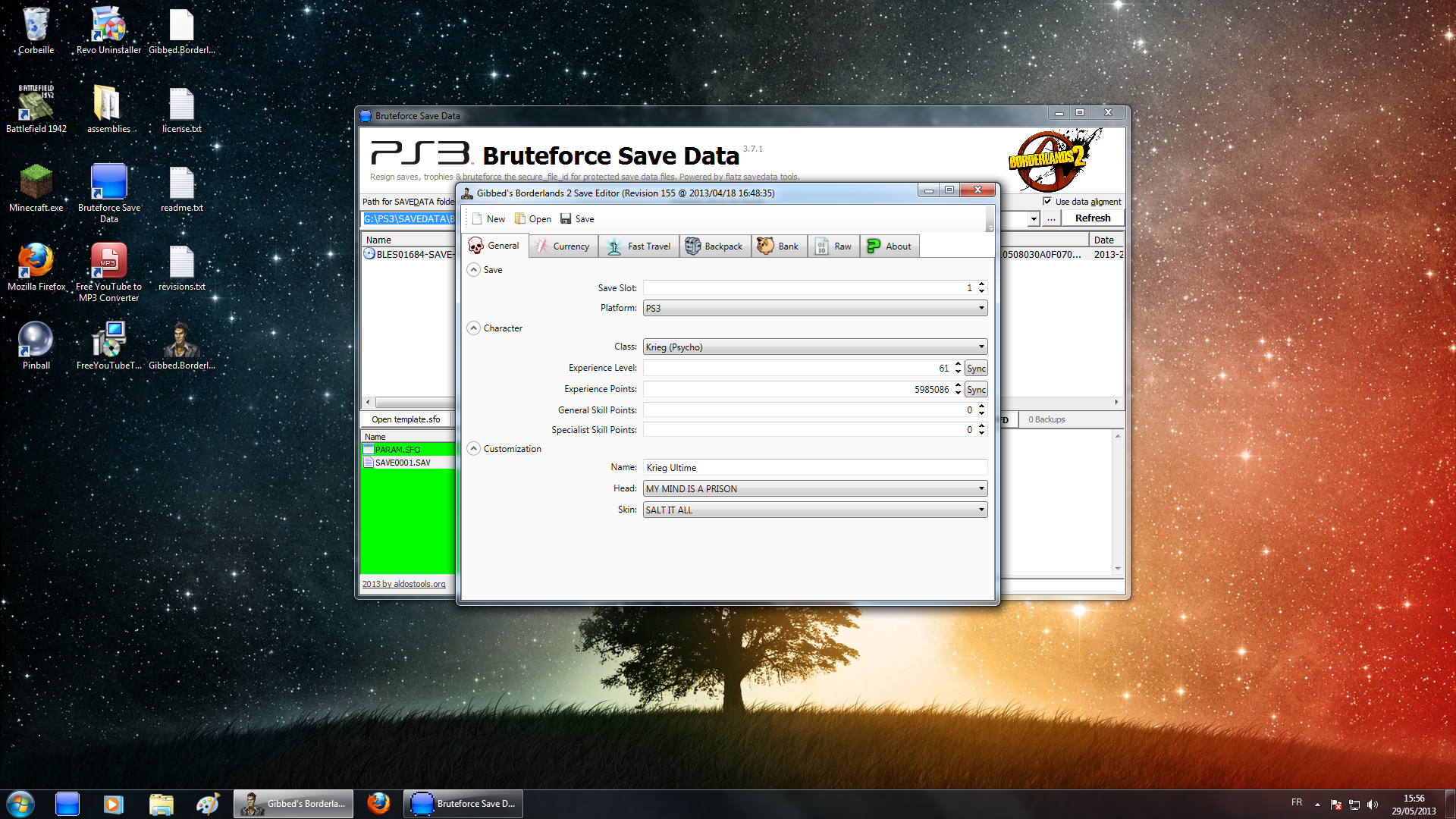Collapse the Customization section
Screen dimensions: 1456x819
[473, 449]
